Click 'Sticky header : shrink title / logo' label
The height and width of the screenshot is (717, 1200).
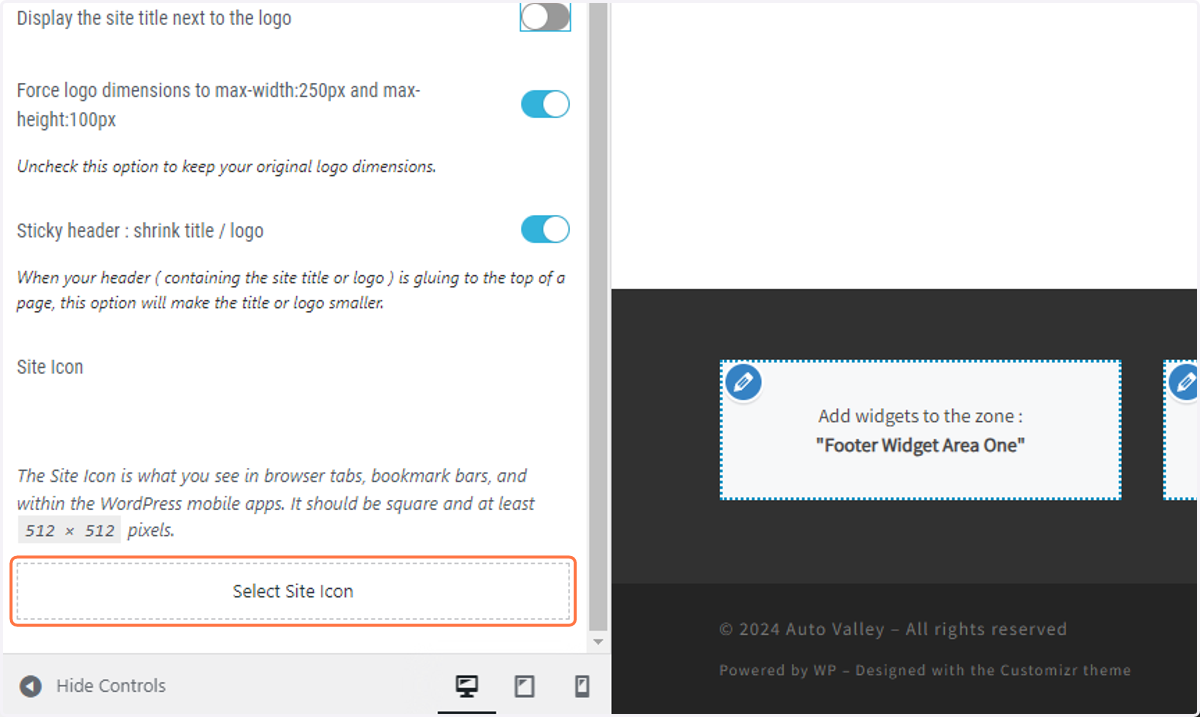140,230
